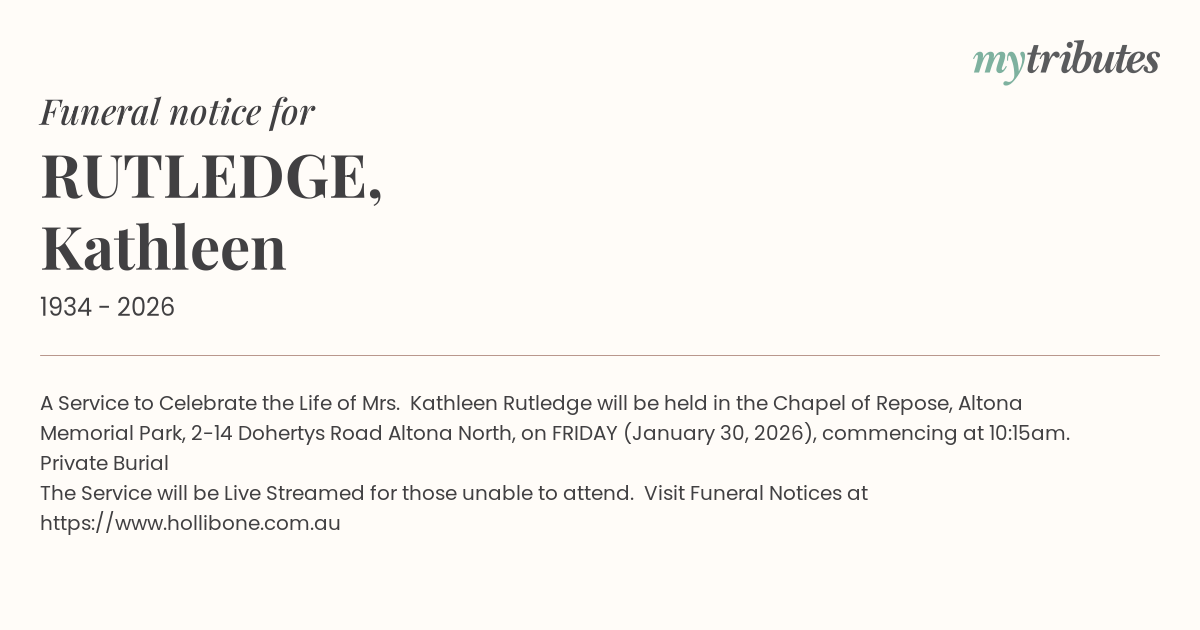Click the "Funeral notice for" heading
The height and width of the screenshot is (630, 1200).
pos(177,112)
